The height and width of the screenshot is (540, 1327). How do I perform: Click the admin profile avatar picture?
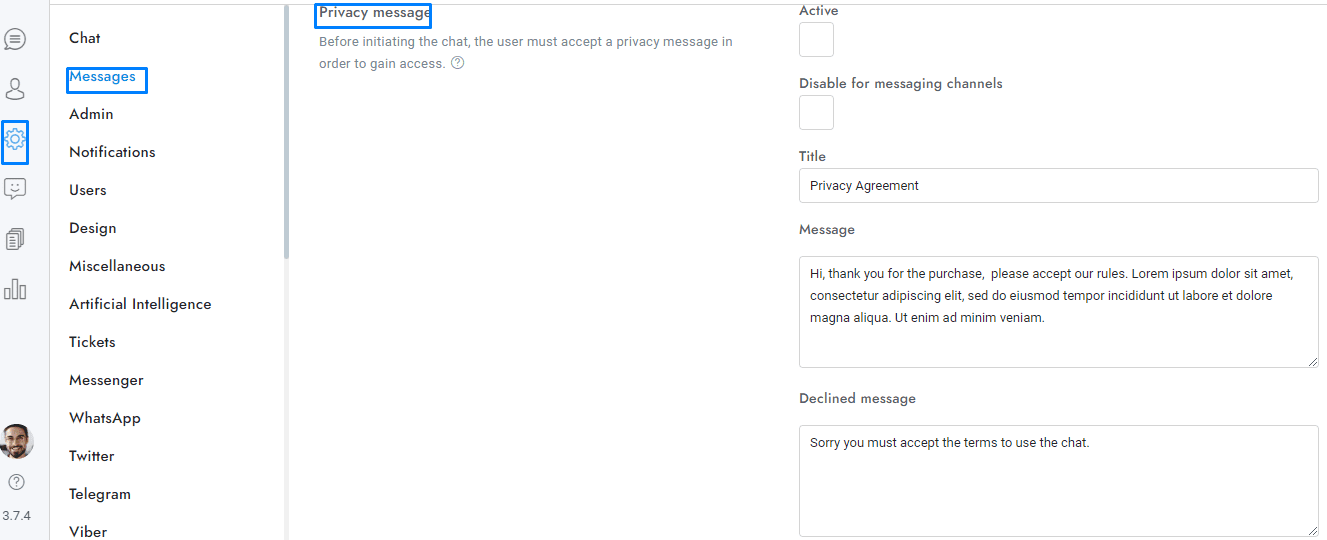pyautogui.click(x=17, y=441)
